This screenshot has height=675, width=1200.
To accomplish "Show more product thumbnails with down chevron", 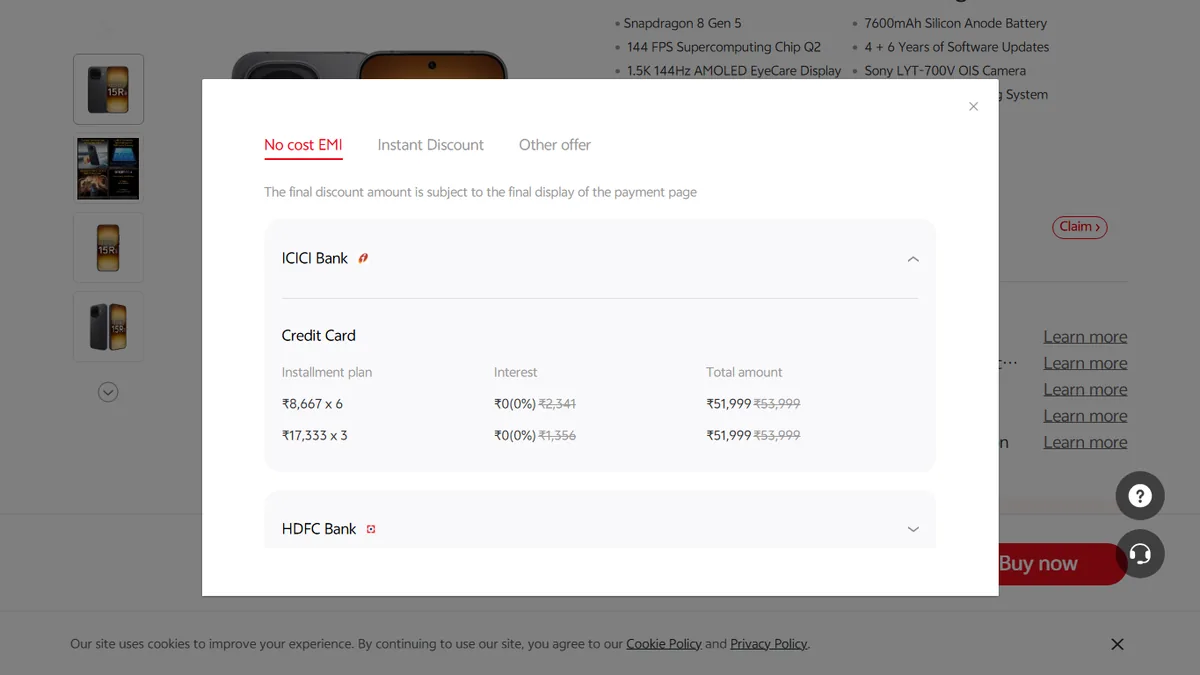I will [x=108, y=392].
